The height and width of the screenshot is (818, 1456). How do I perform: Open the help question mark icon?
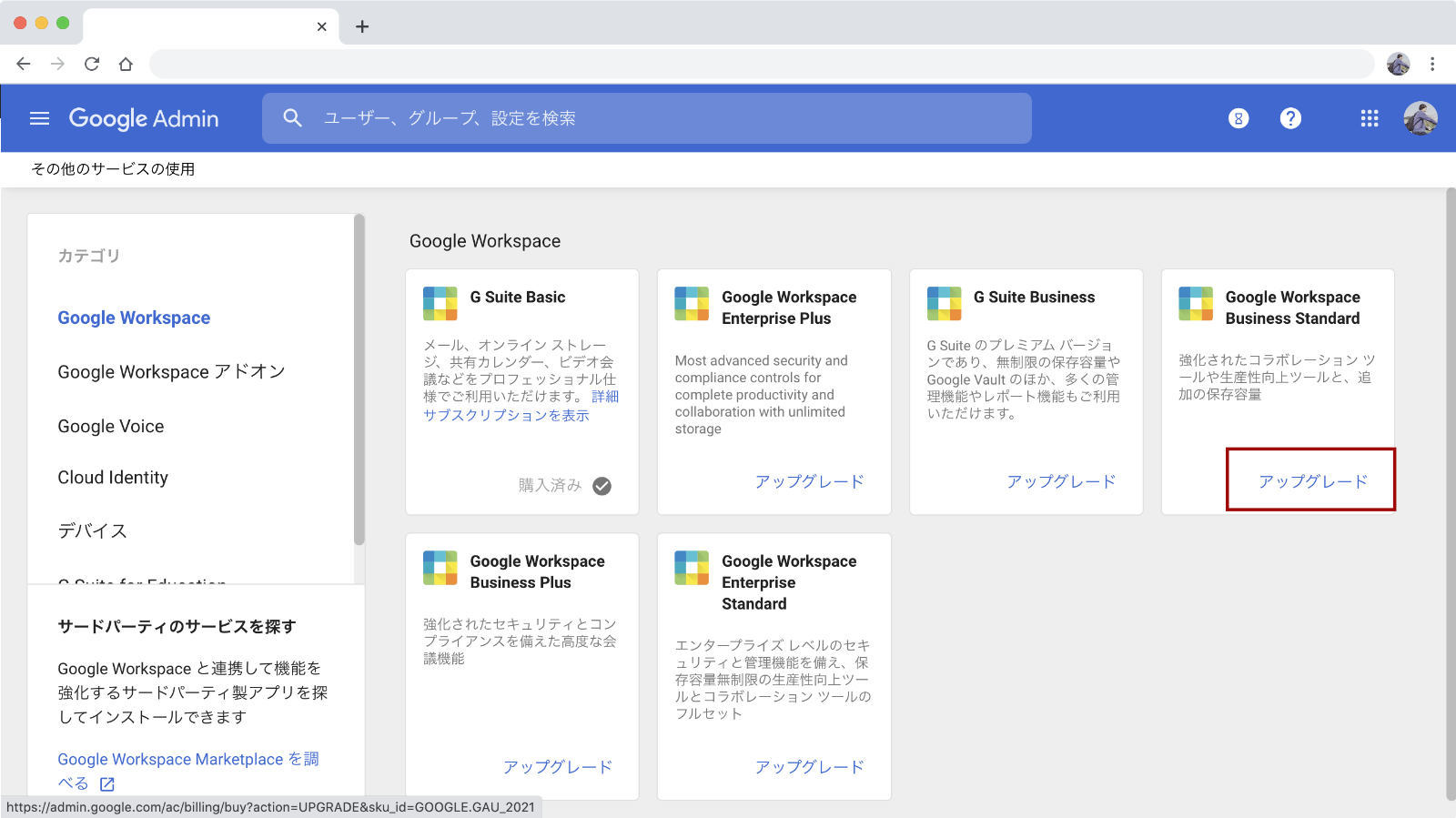click(1290, 118)
